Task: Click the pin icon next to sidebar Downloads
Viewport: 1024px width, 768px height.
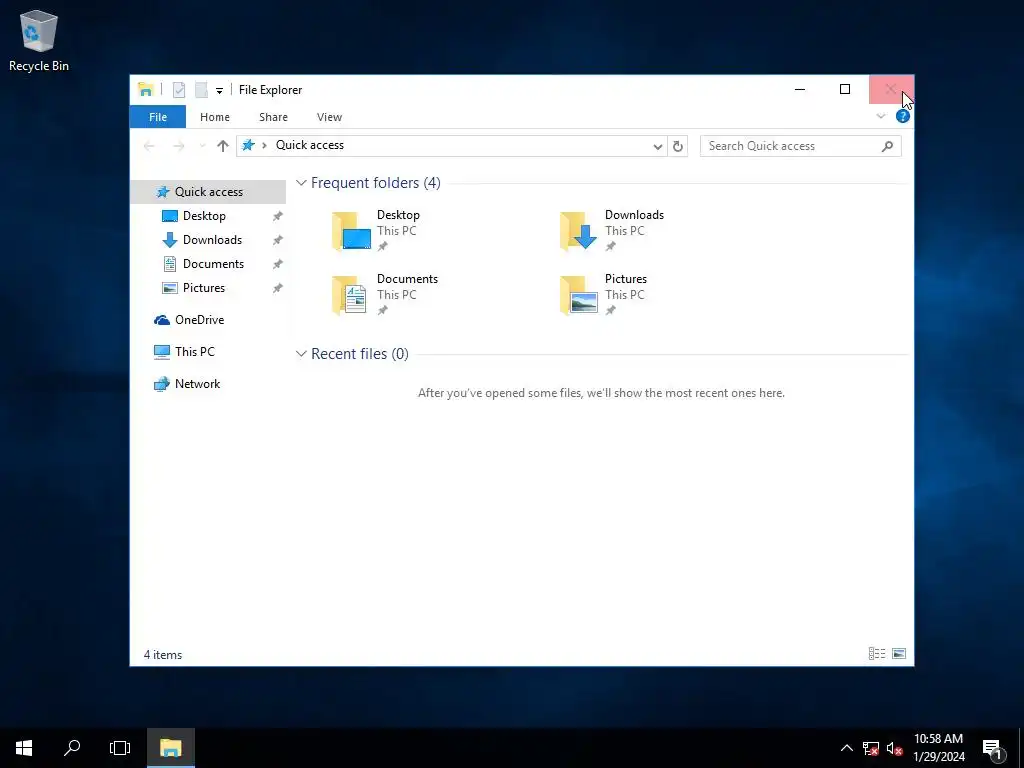Action: (278, 240)
